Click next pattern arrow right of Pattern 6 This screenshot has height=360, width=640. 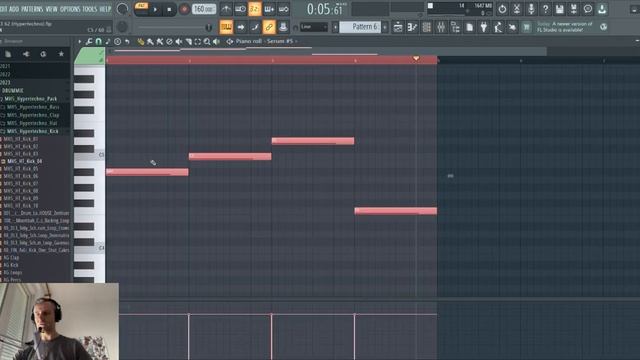385,27
